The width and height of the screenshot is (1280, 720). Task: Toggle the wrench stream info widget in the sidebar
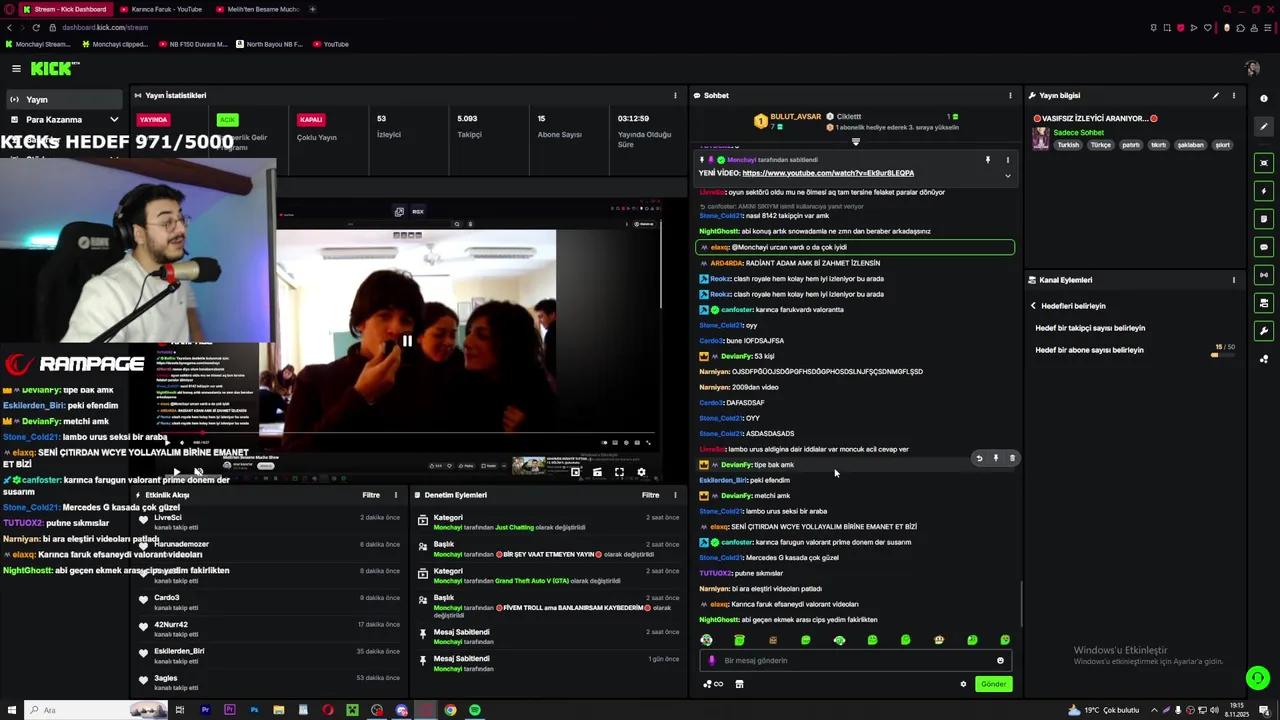pos(1264,331)
